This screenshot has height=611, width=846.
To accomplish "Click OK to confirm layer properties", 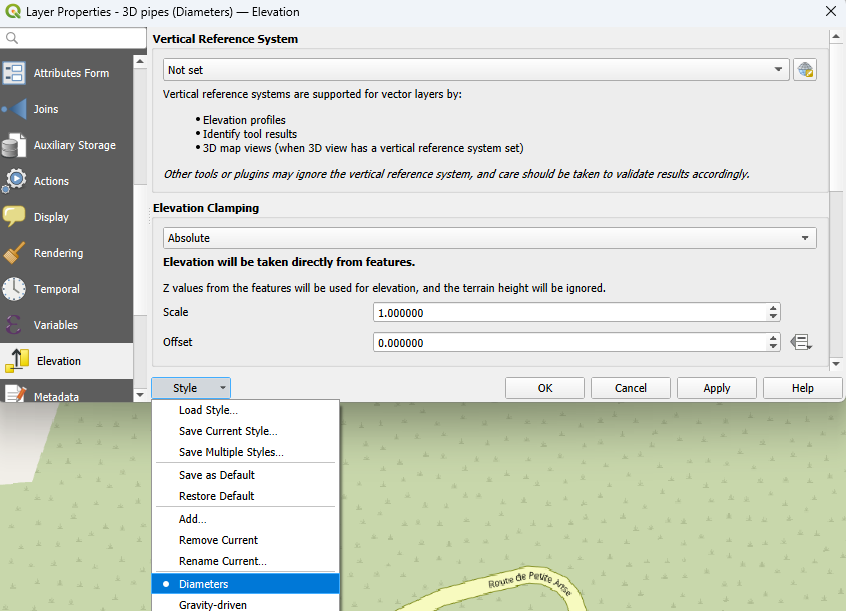I will 545,388.
